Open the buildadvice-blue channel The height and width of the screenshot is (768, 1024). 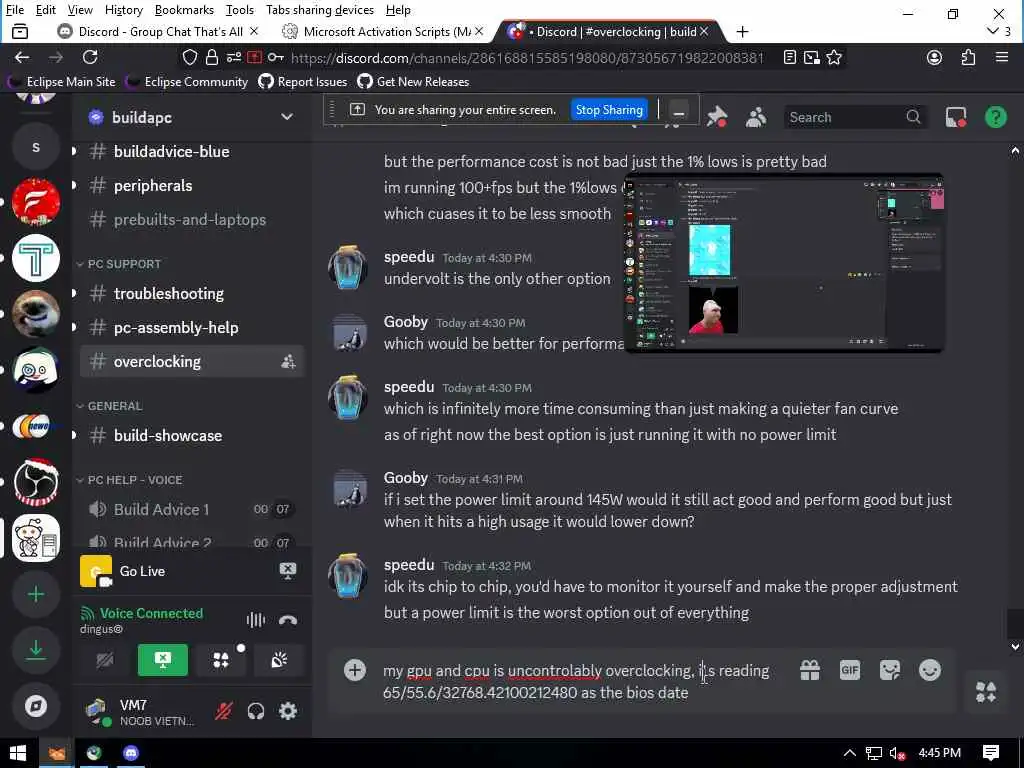[x=190, y=152]
